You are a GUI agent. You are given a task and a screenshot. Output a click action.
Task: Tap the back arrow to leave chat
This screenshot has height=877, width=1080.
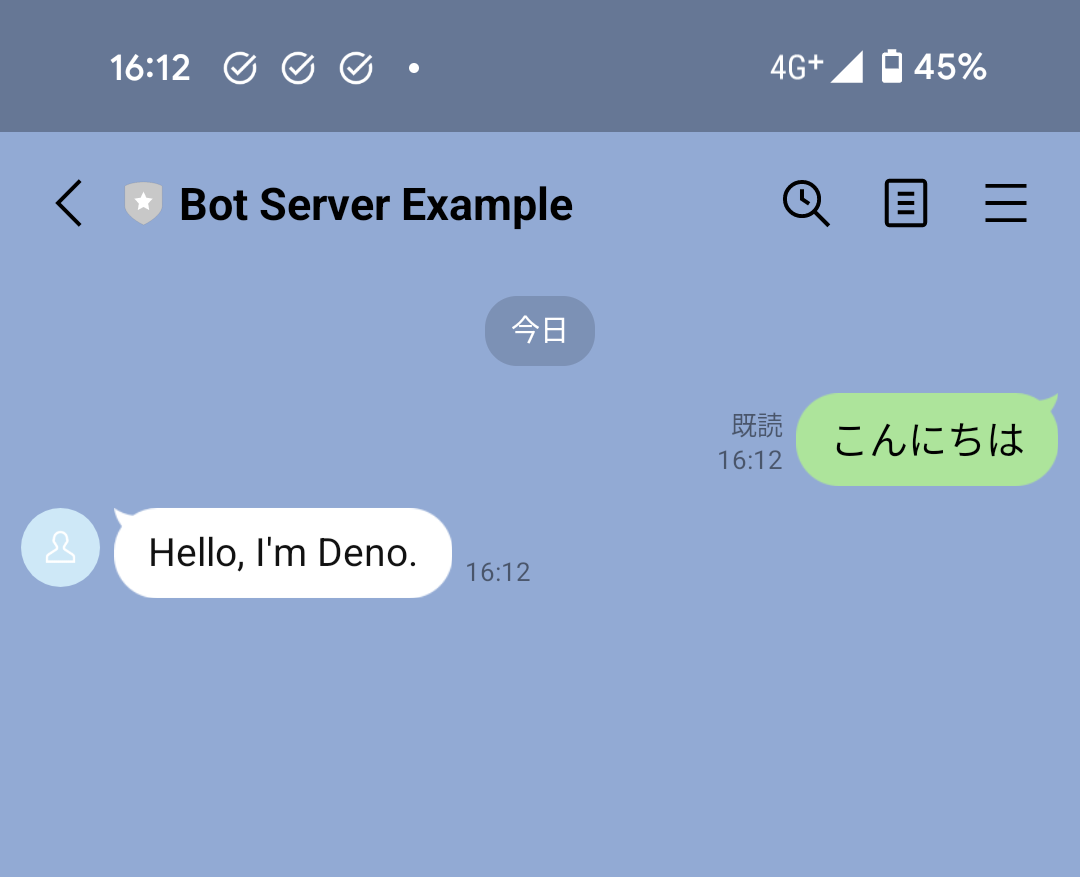[67, 203]
